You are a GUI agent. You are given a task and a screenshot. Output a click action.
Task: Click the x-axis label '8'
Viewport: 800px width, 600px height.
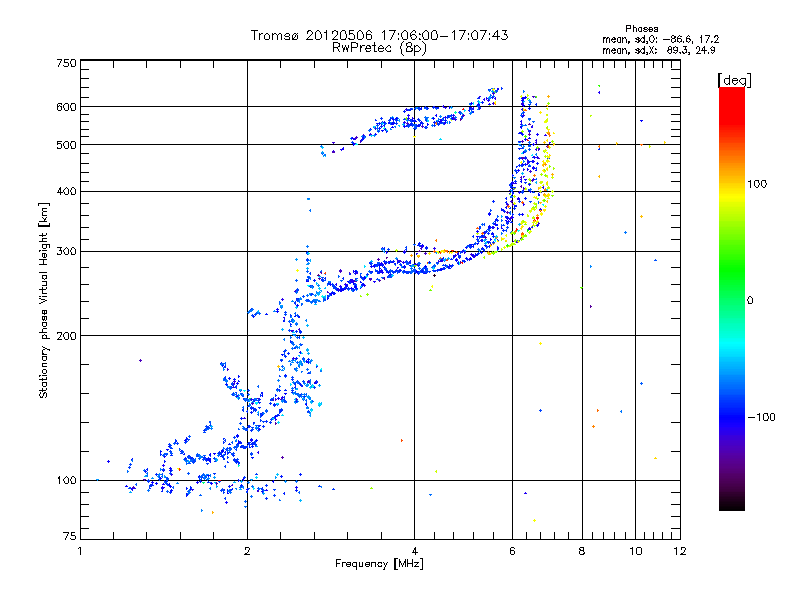[x=582, y=551]
